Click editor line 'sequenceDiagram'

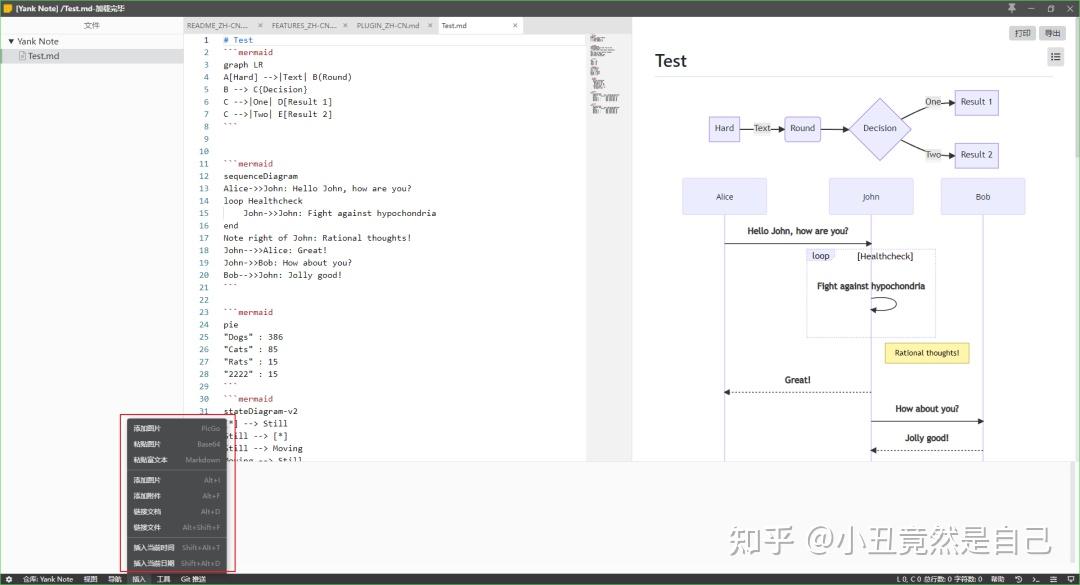260,176
